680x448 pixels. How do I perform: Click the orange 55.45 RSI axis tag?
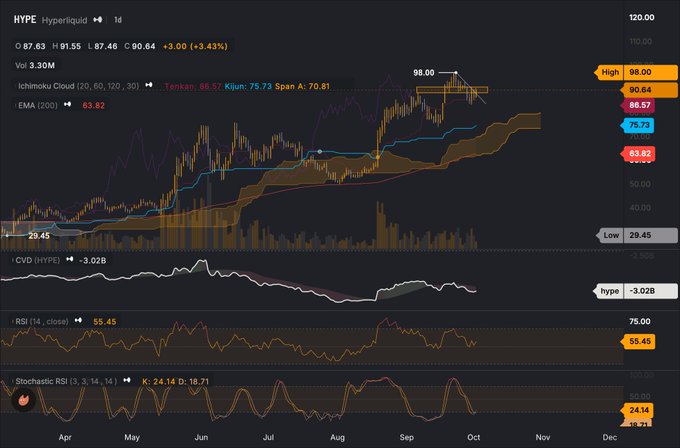coord(637,341)
